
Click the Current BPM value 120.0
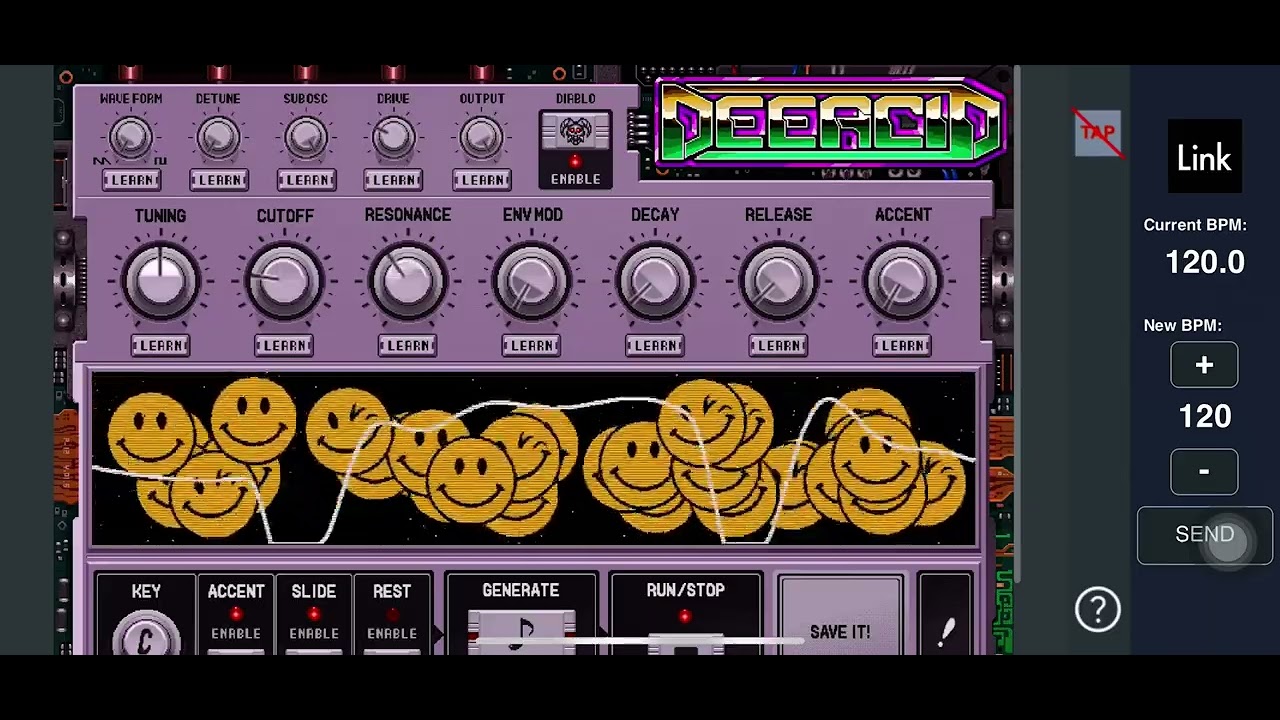coord(1204,263)
